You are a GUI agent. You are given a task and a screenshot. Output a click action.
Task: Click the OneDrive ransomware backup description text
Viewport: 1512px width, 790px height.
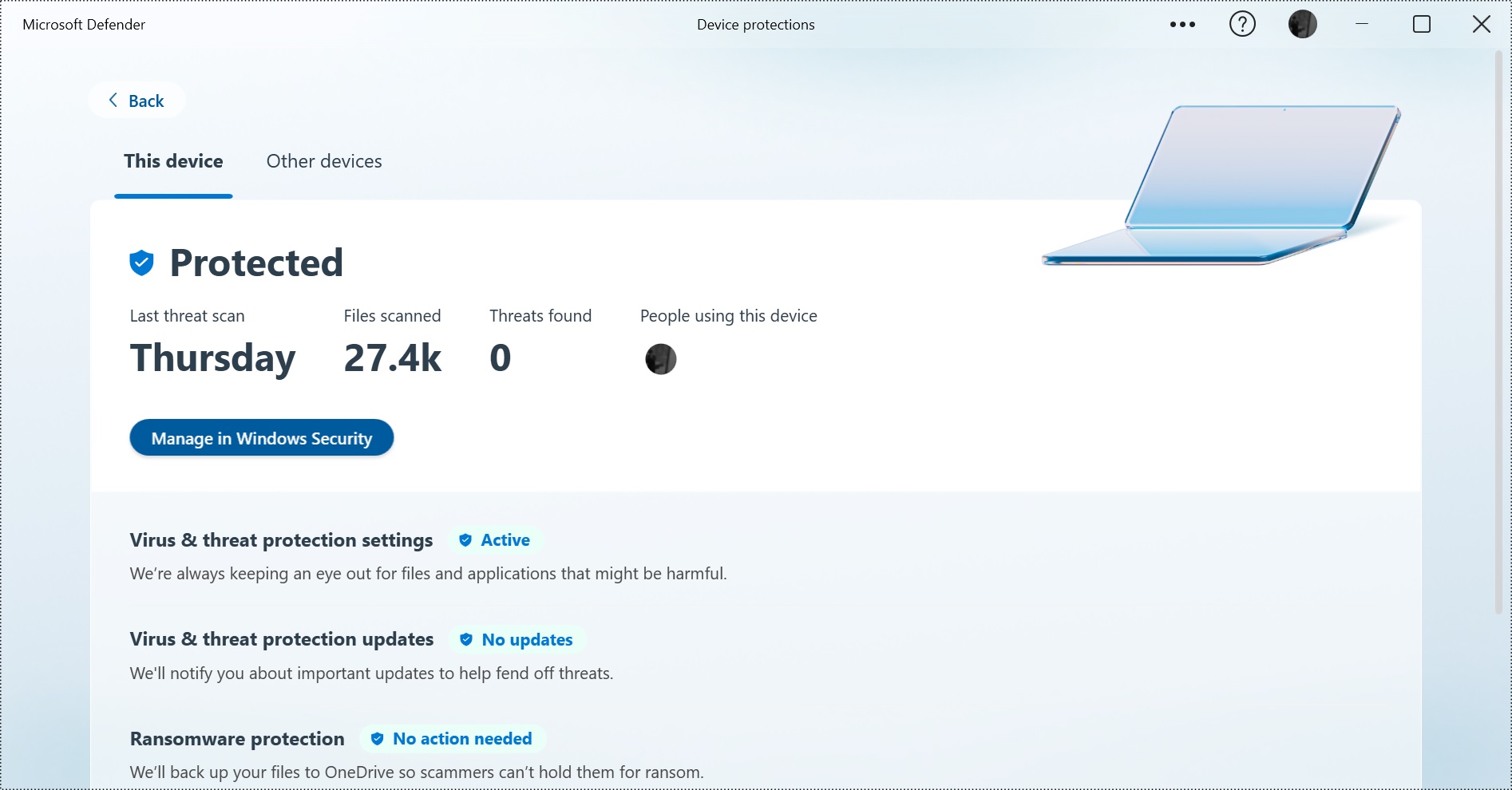(x=417, y=772)
